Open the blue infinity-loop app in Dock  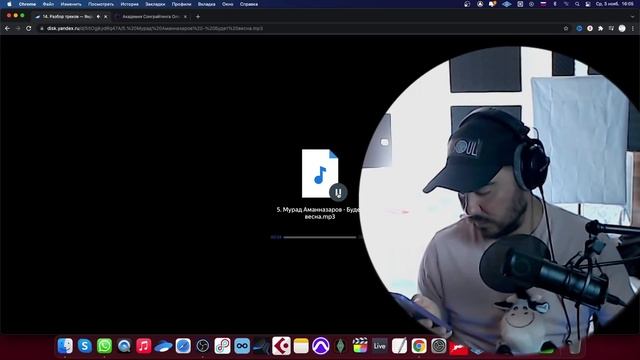tap(242, 346)
